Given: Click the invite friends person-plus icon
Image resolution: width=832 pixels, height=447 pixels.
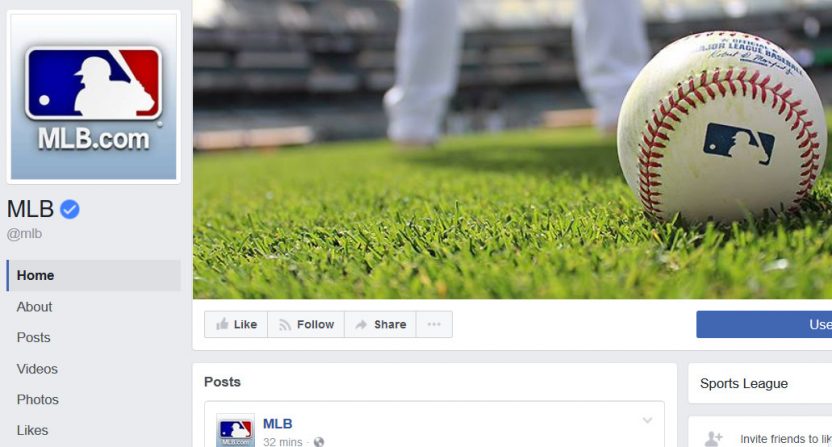Looking at the screenshot, I should (713, 439).
